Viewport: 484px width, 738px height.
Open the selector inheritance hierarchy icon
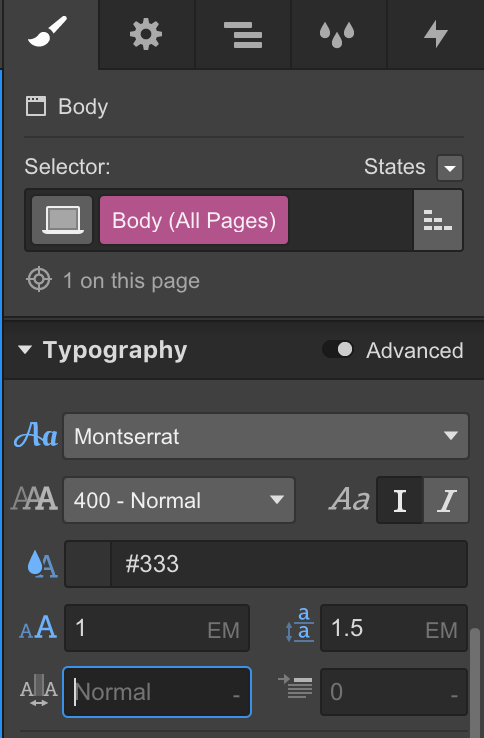pyautogui.click(x=438, y=220)
